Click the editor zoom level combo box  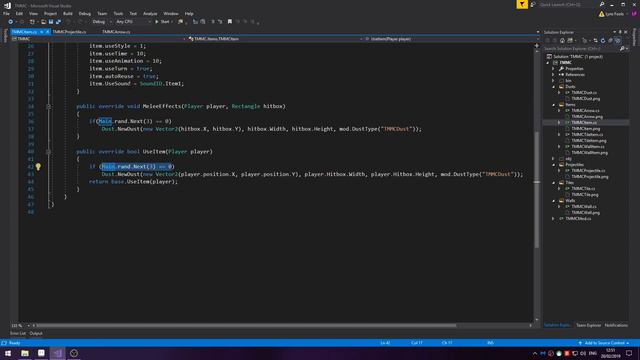[x=20, y=325]
